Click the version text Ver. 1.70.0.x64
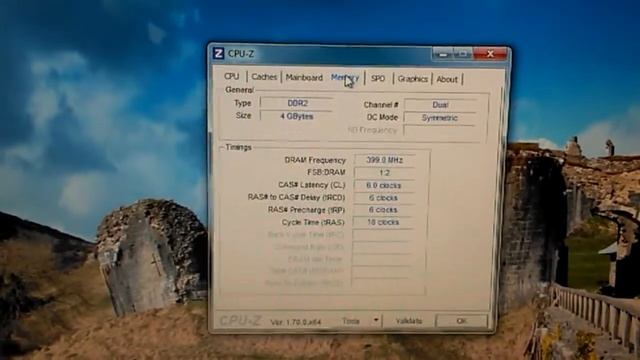 (x=296, y=322)
